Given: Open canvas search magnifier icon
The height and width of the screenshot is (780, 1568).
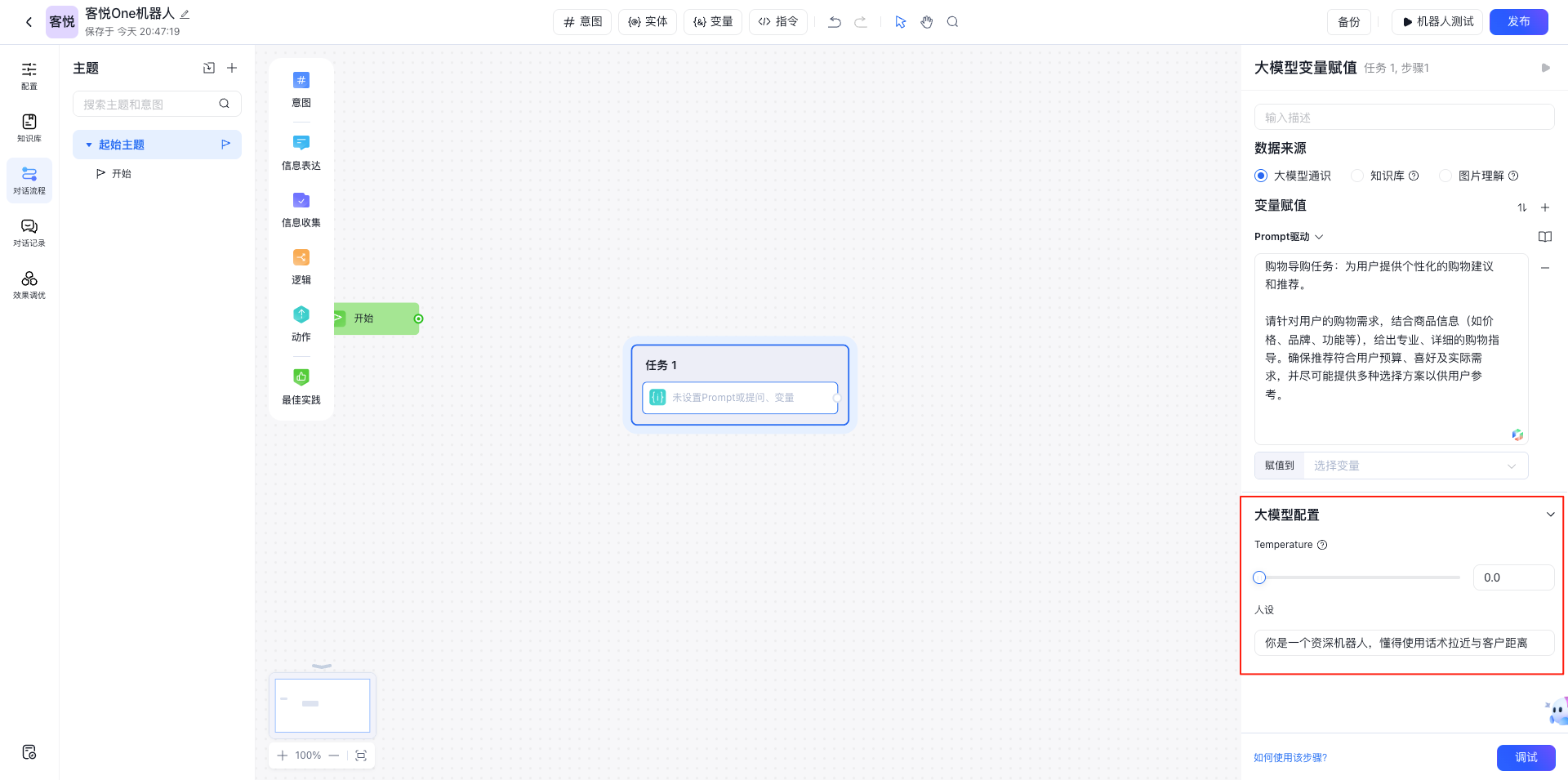Looking at the screenshot, I should click(952, 22).
